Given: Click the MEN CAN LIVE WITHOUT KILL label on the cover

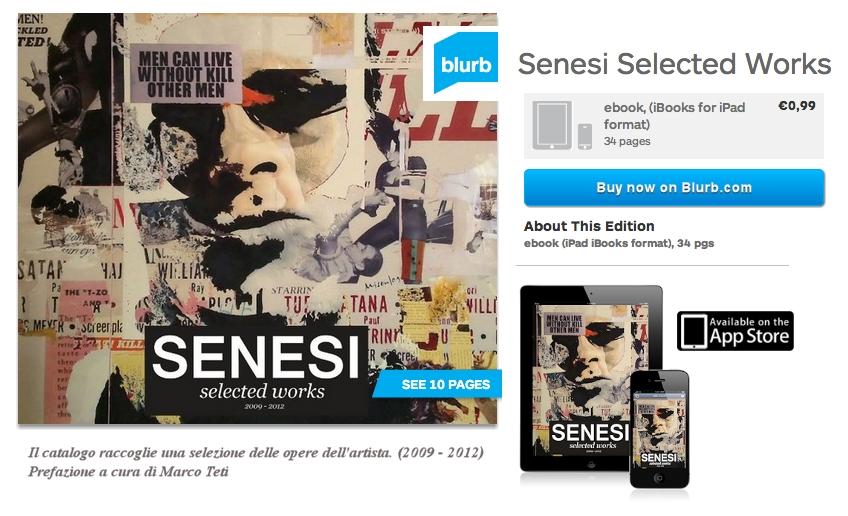Looking at the screenshot, I should tap(185, 75).
